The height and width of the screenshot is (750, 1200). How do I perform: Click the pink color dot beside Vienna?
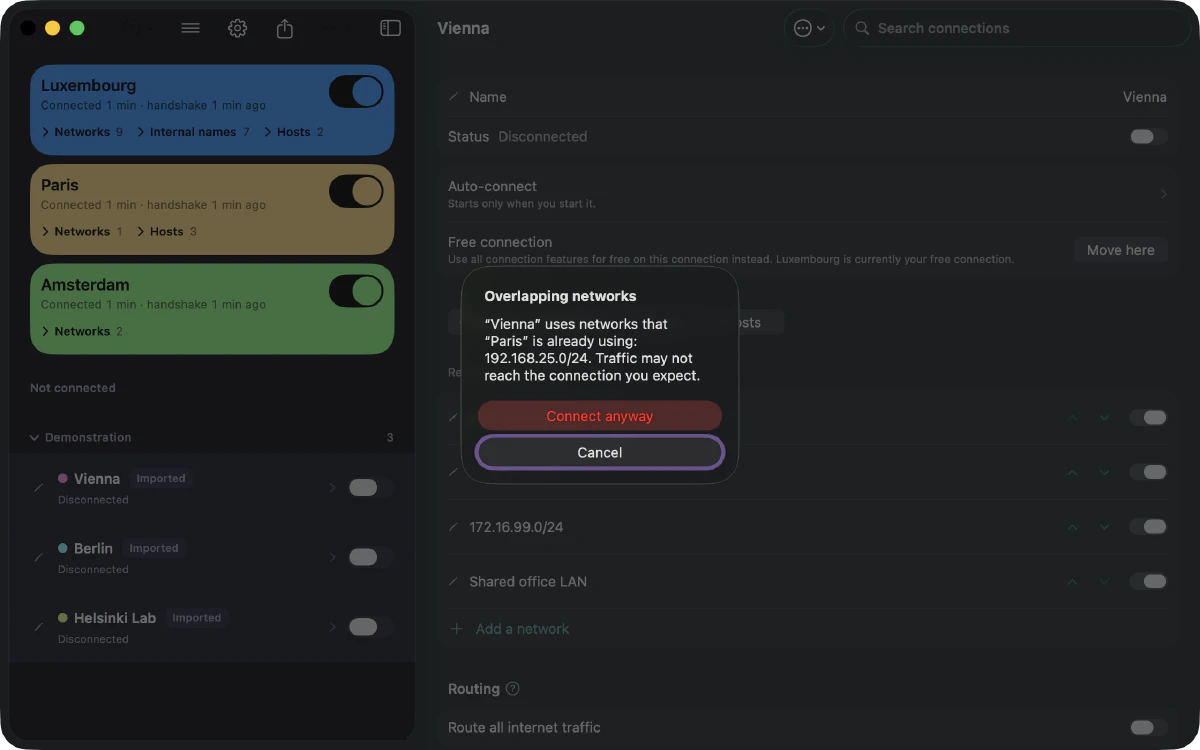tap(63, 479)
